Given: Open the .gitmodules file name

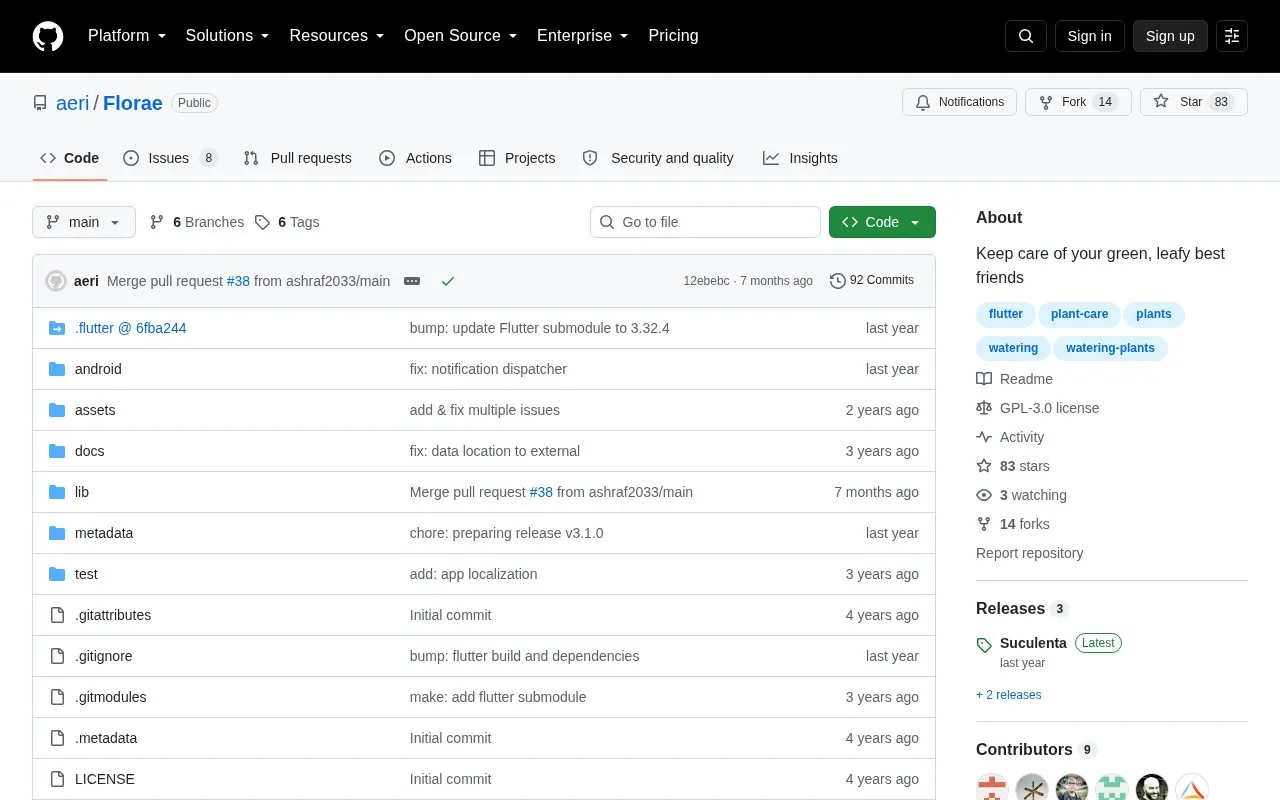Looking at the screenshot, I should tap(111, 697).
